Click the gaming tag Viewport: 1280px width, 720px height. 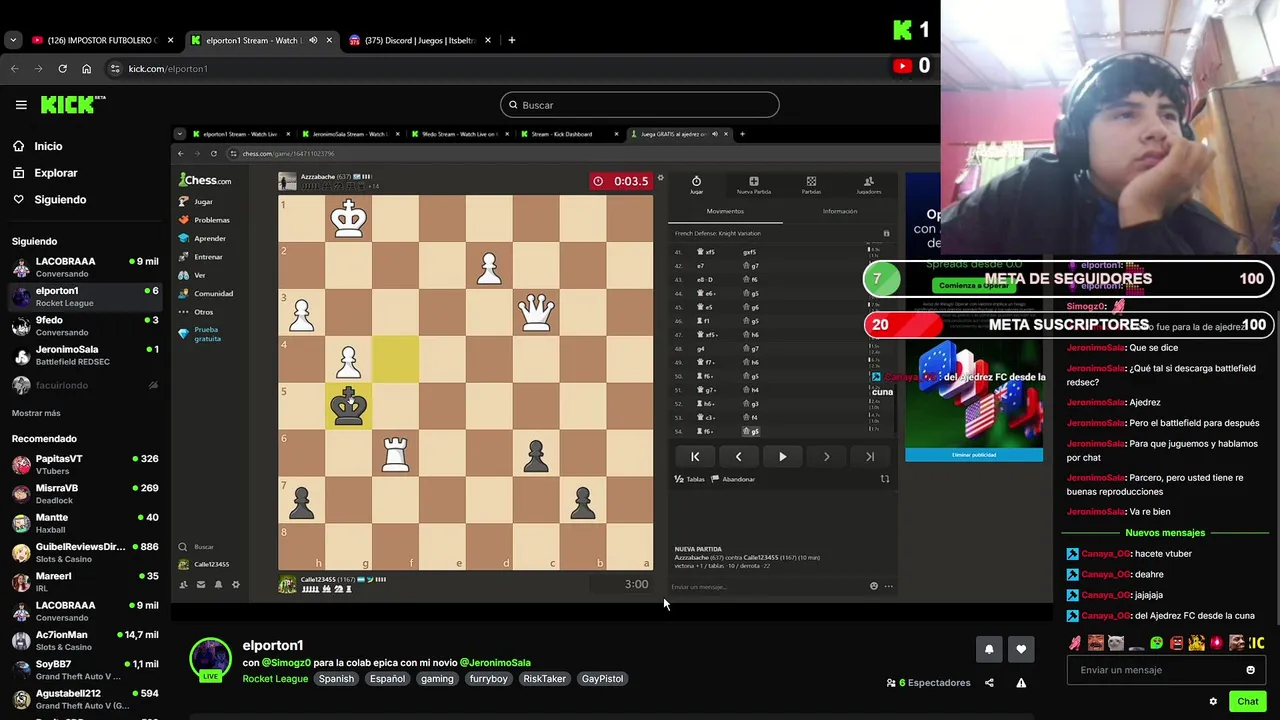click(437, 679)
